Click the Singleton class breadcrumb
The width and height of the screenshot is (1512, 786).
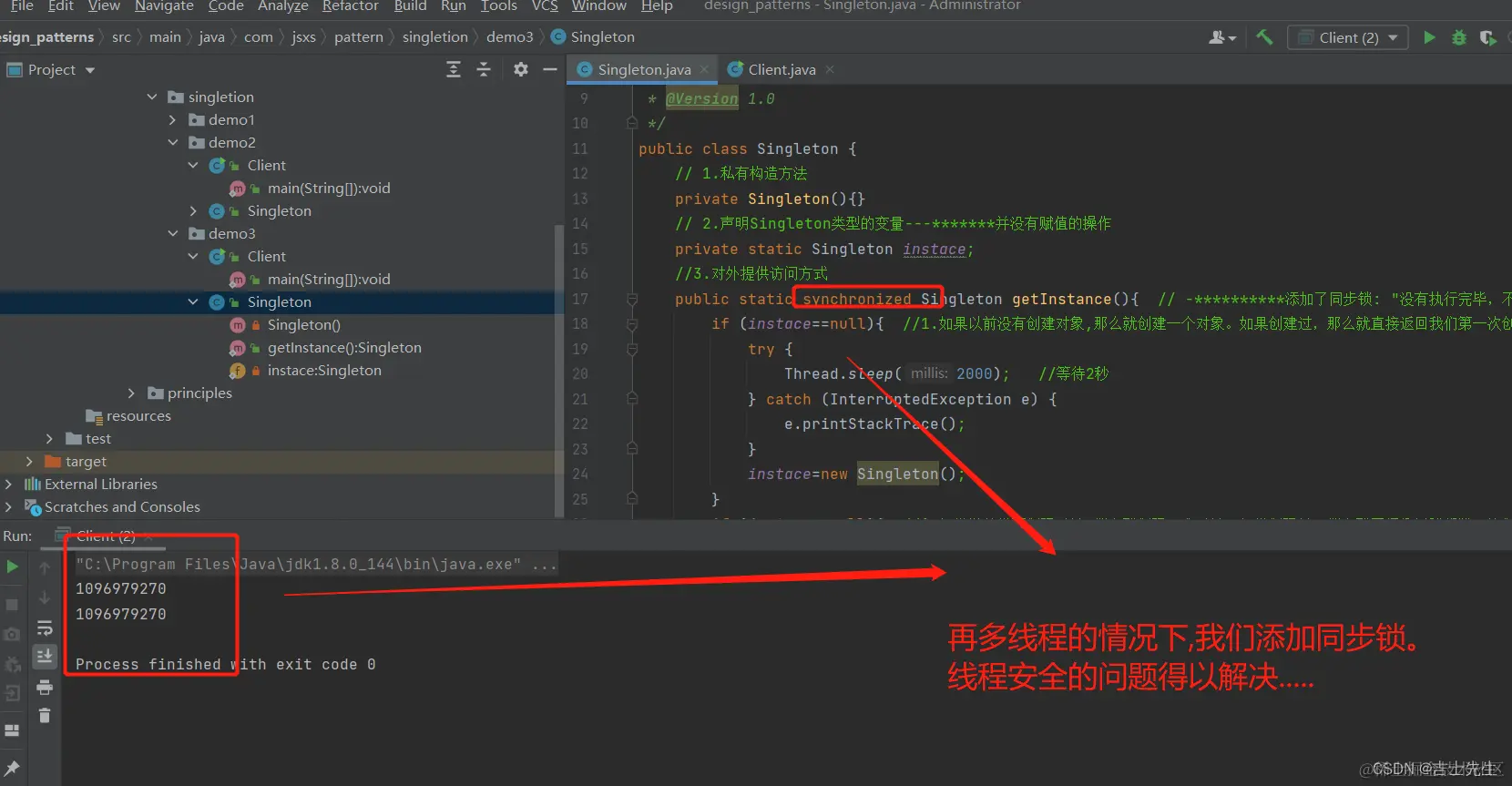[593, 37]
